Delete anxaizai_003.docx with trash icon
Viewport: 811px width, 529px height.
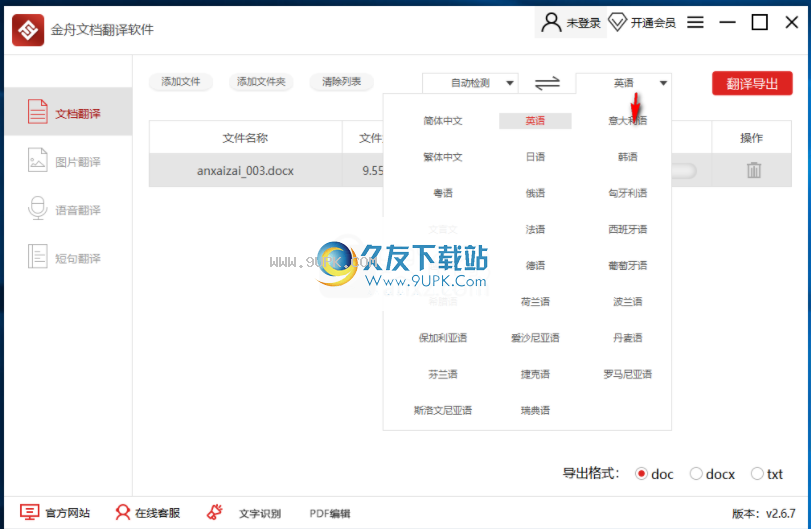point(754,170)
